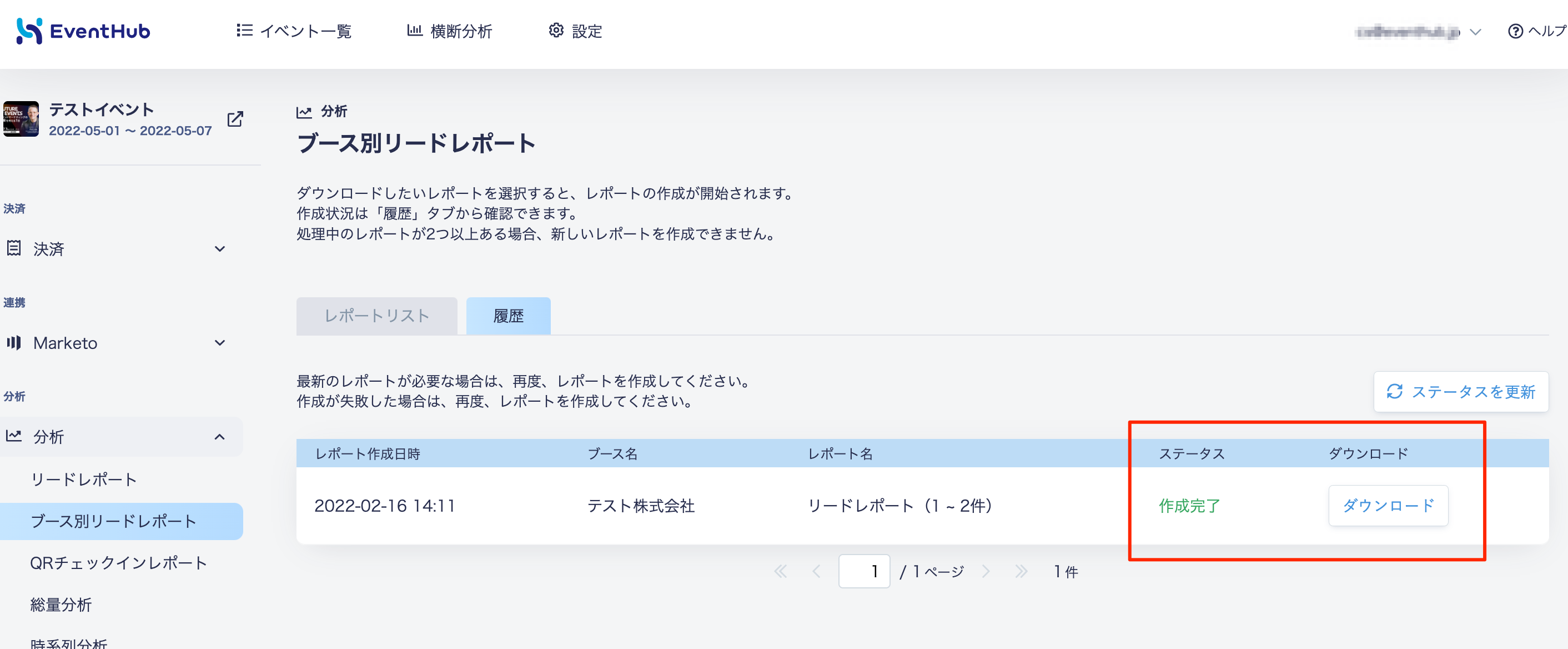Open the account dropdown near ヘルプ
Image resolution: width=1568 pixels, height=649 pixels.
(1475, 32)
